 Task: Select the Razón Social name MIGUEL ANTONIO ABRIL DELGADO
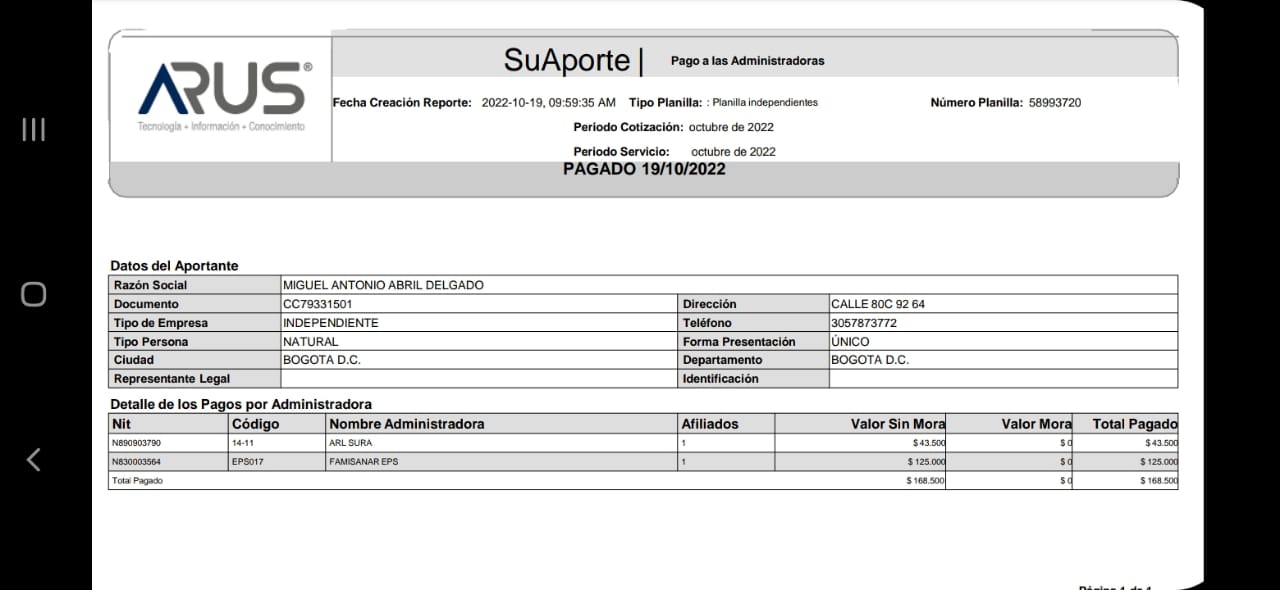383,285
